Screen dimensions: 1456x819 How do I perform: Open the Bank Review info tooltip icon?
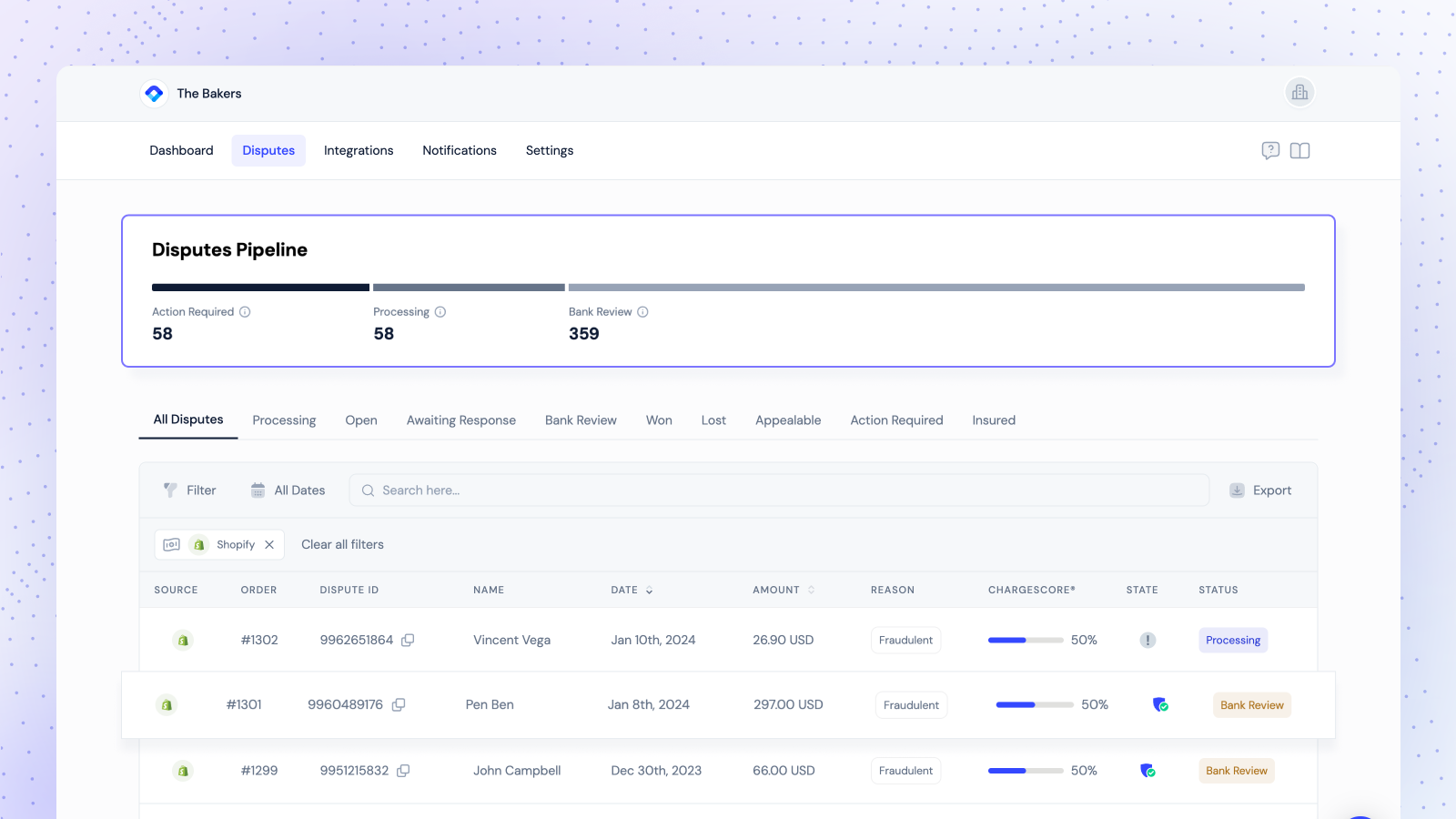click(642, 311)
